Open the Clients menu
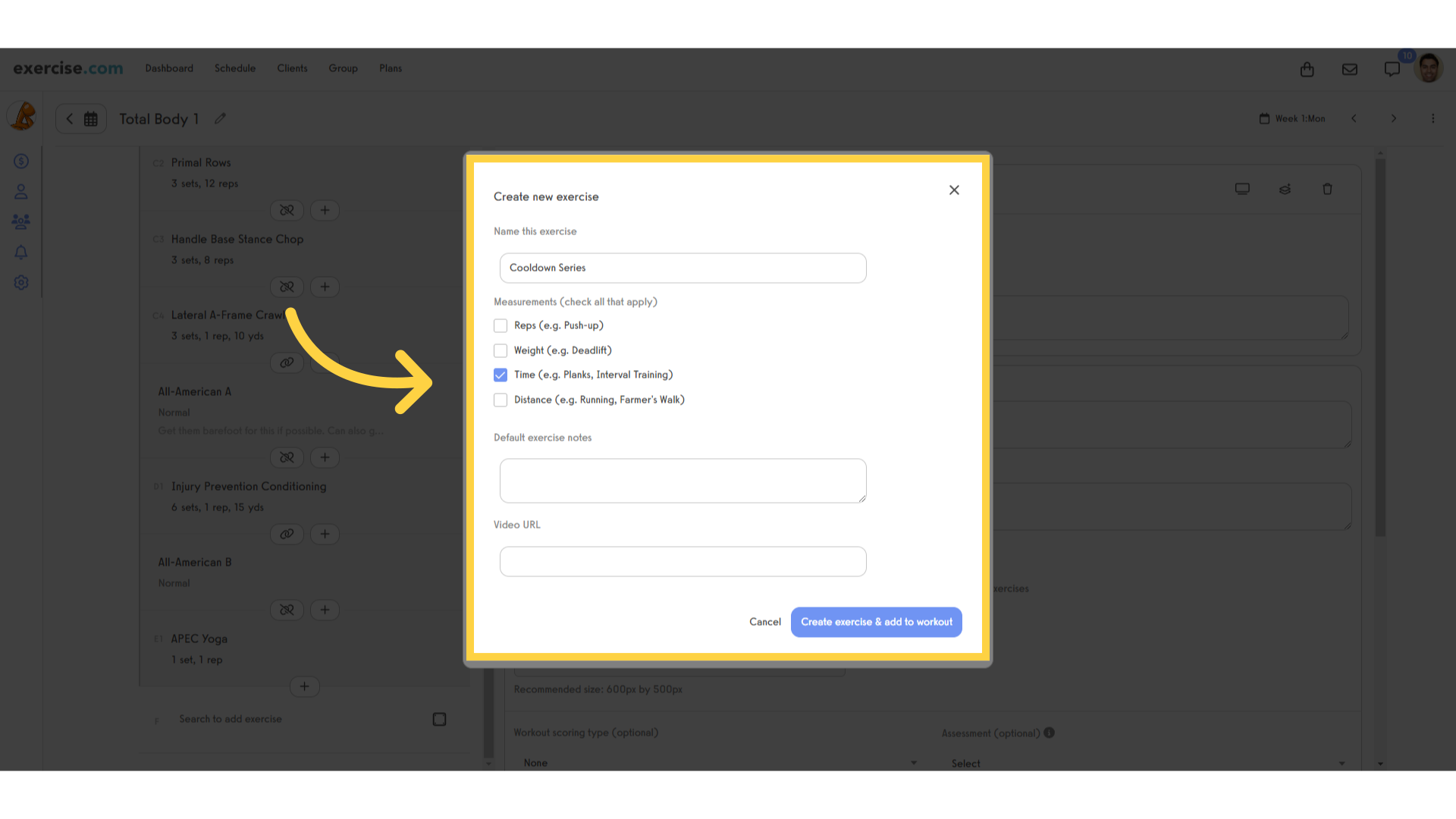1456x819 pixels. [292, 68]
